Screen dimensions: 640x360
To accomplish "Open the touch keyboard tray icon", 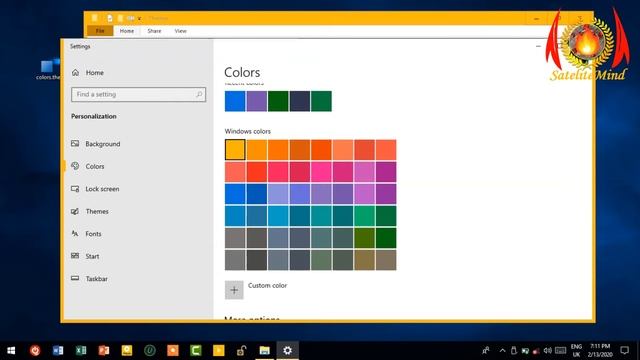I will point(561,350).
